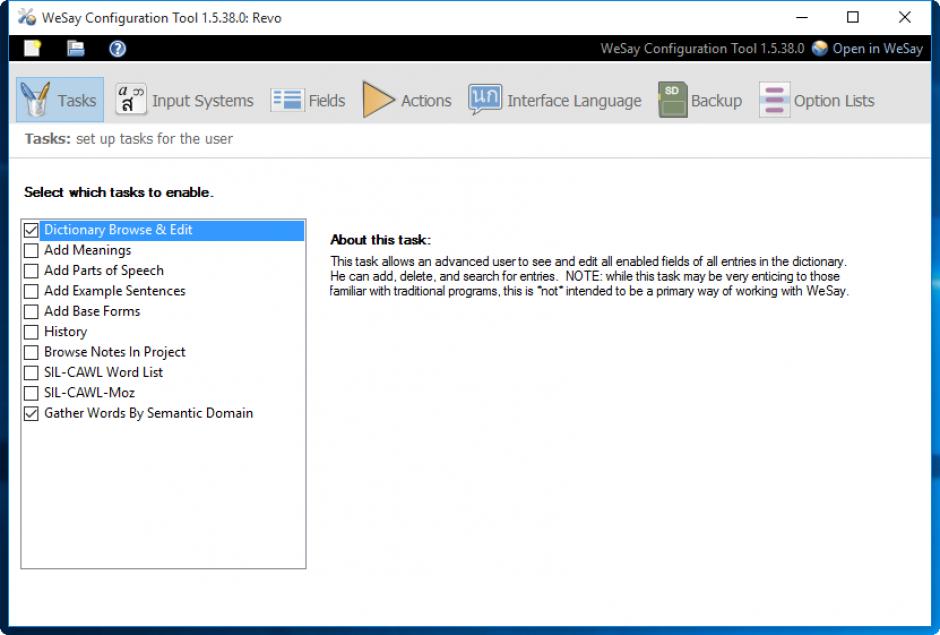Click the Input Systems icon
This screenshot has height=635, width=940.
130,100
